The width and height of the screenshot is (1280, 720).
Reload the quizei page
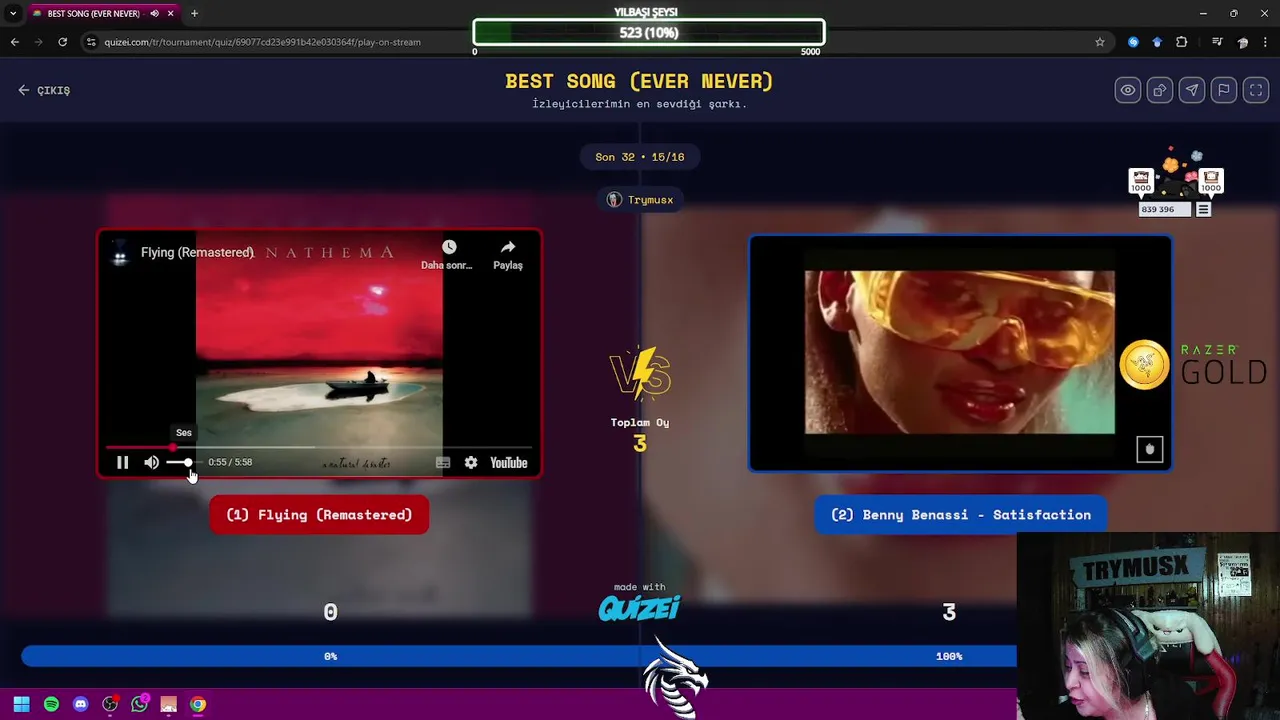(x=62, y=42)
